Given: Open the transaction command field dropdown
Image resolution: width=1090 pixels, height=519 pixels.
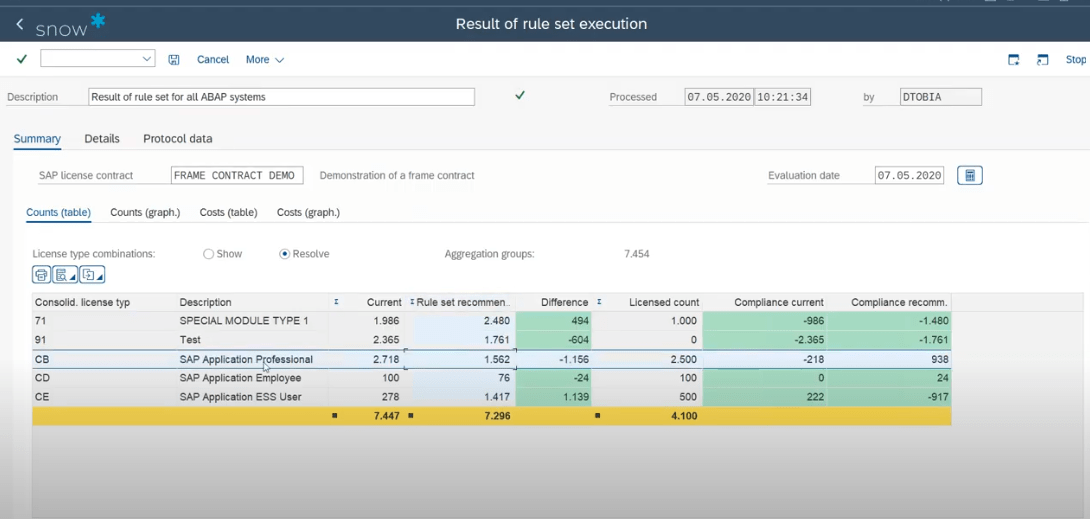Looking at the screenshot, I should [x=147, y=59].
